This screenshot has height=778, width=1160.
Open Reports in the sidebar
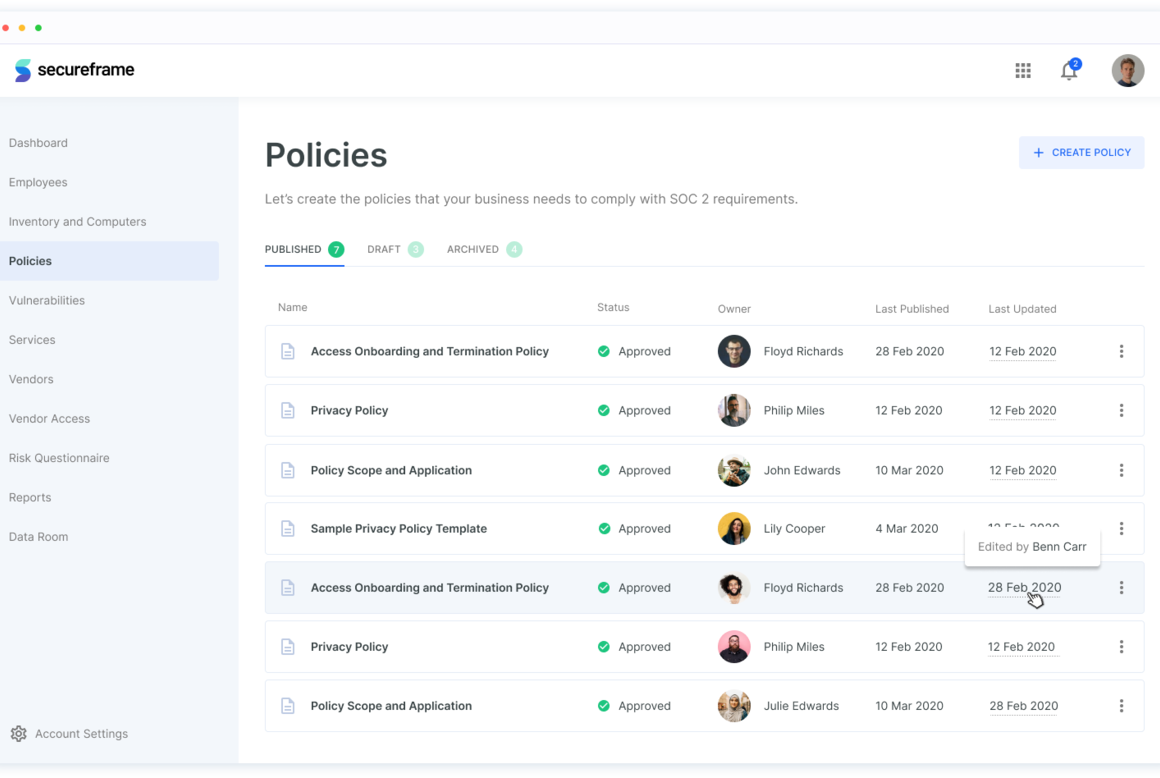pos(30,497)
